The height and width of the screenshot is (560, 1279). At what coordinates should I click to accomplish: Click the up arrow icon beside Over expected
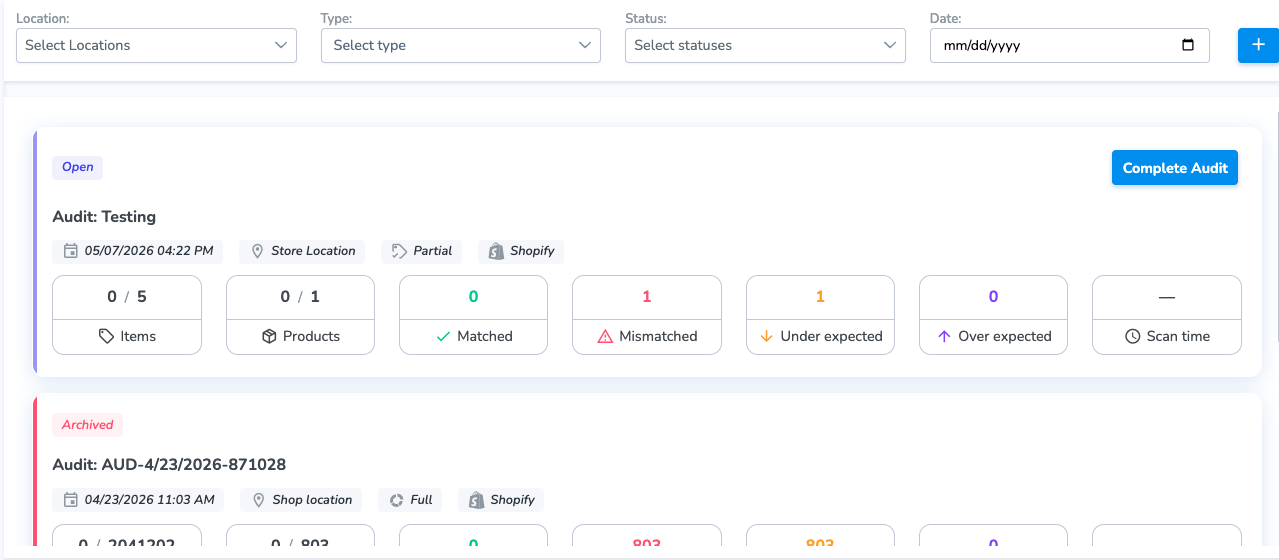point(944,337)
